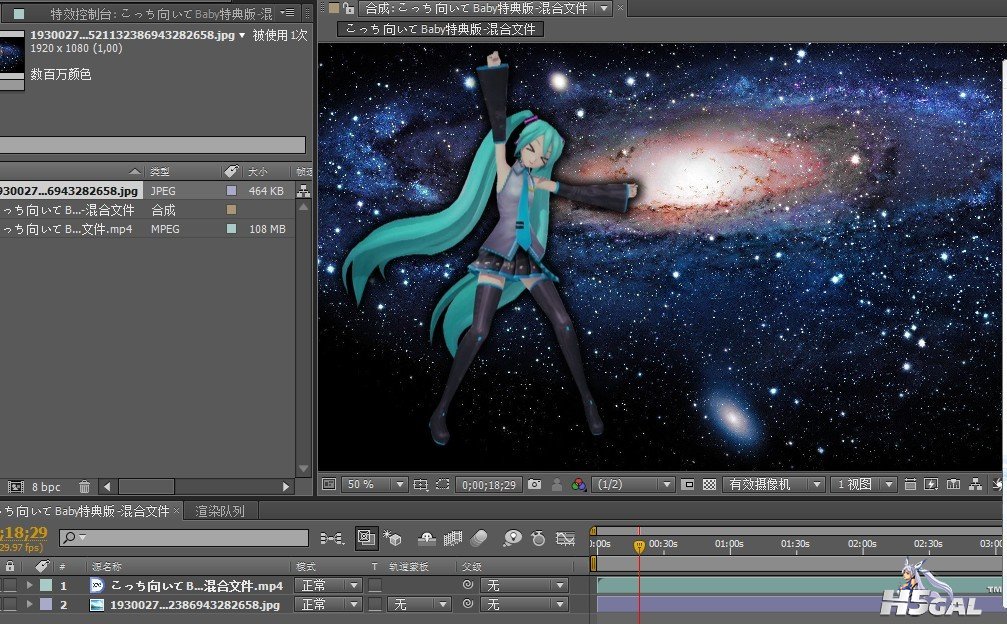Open the composition mini-flowchart icon
The height and width of the screenshot is (624, 1007).
331,539
